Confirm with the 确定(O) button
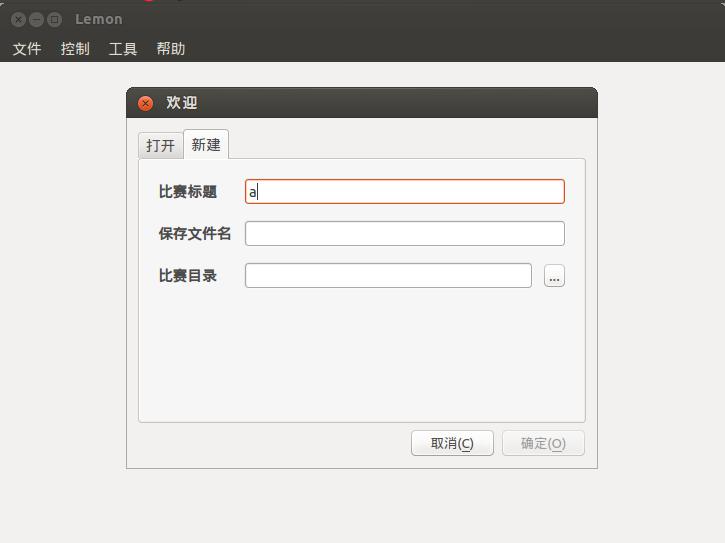725x543 pixels. pyautogui.click(x=543, y=443)
